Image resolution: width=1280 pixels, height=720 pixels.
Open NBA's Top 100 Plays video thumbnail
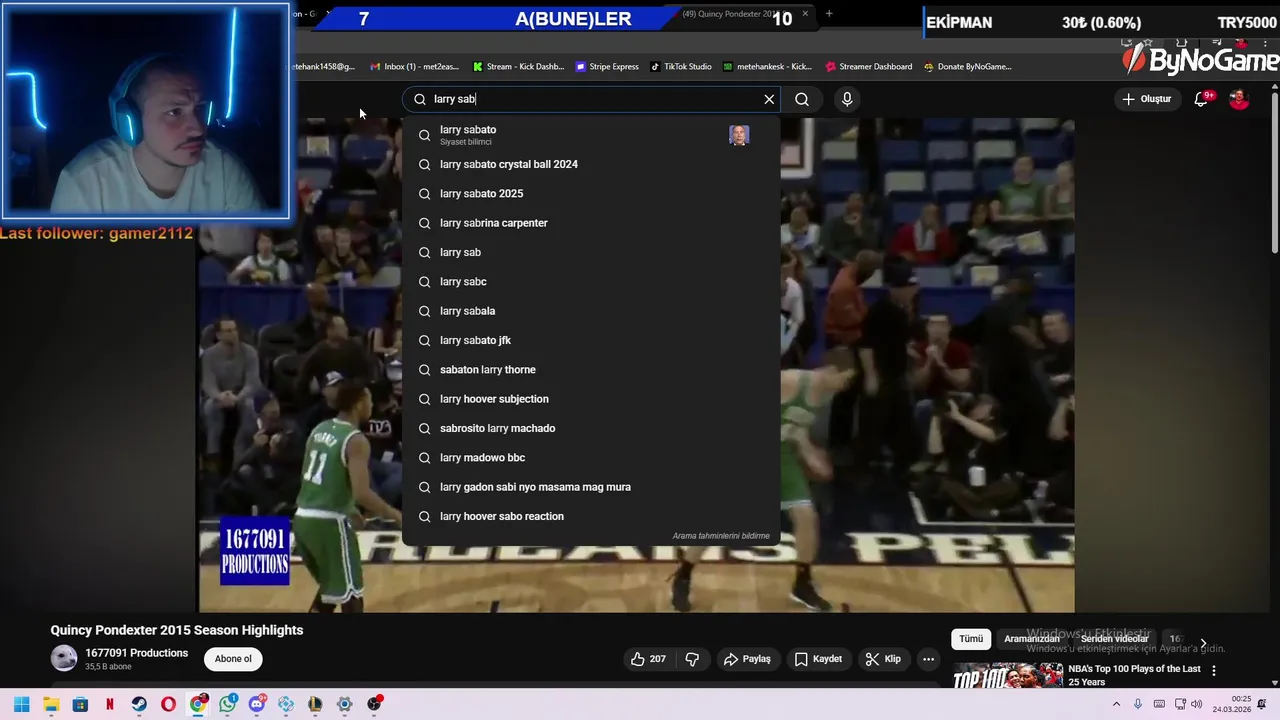point(1007,676)
